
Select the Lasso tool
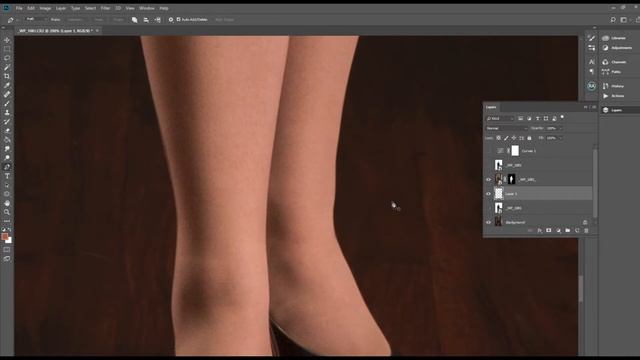(7, 58)
